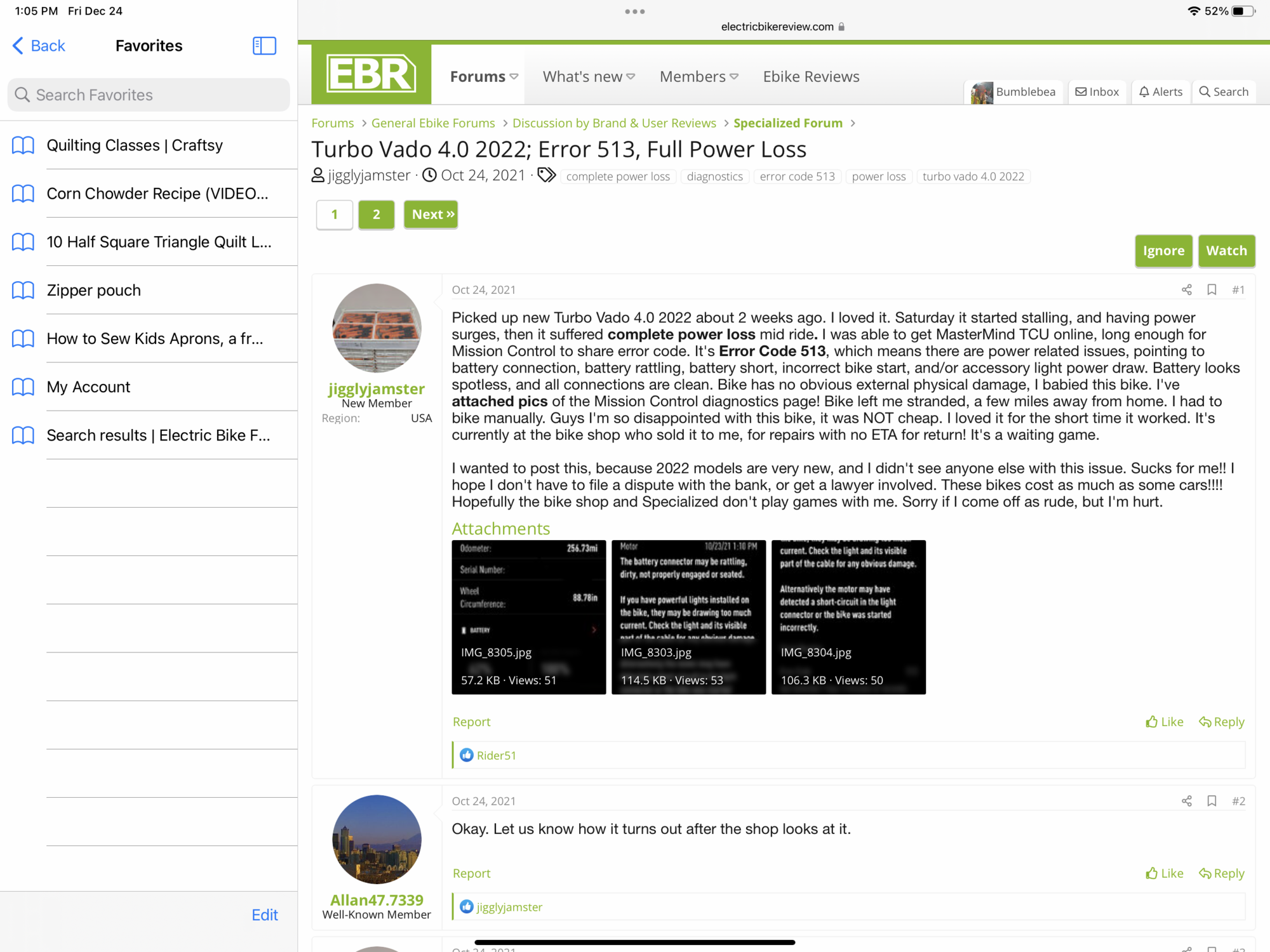1270x952 pixels.
Task: Click the share icon on post #2
Action: tap(1186, 801)
